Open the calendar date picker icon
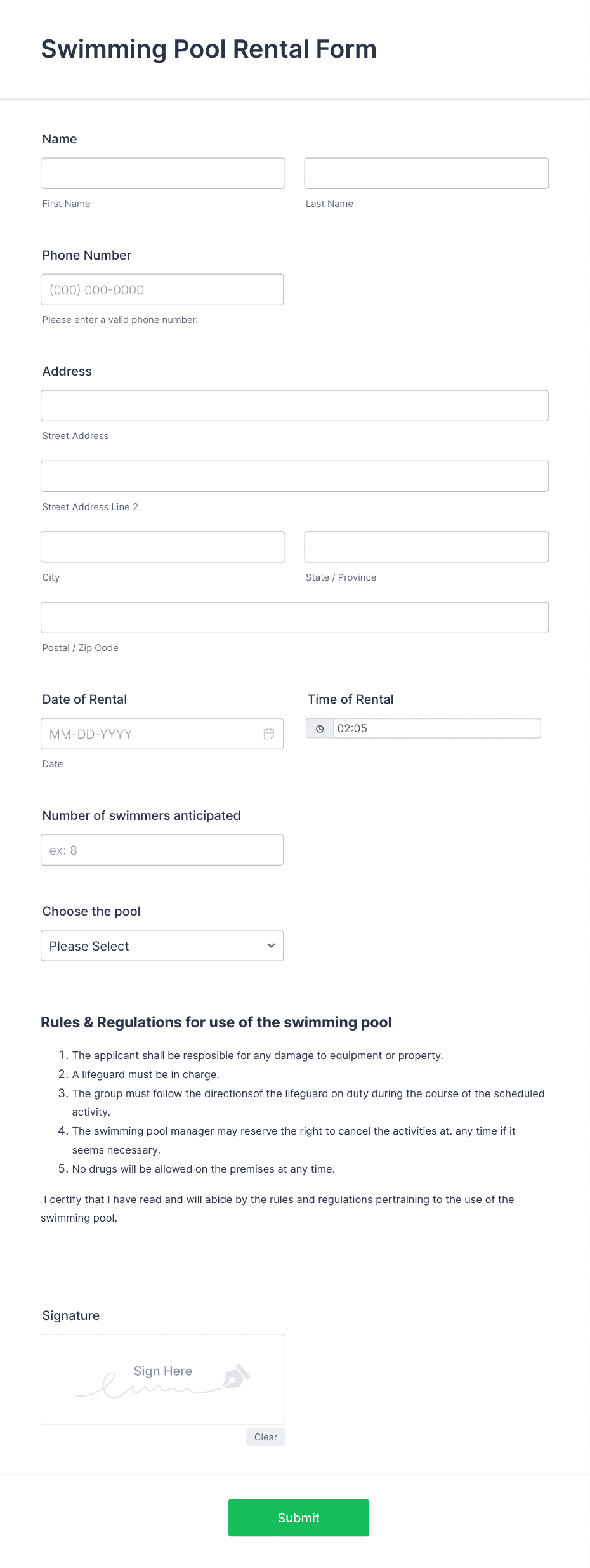The height and width of the screenshot is (1568, 590). [269, 734]
